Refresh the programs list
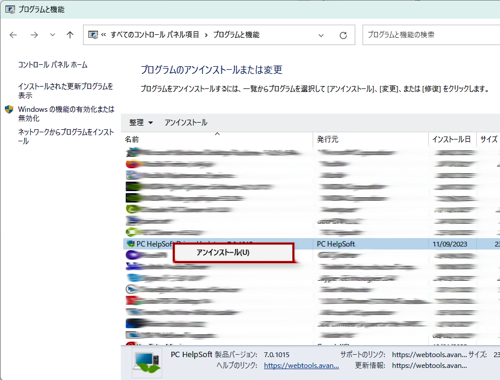This screenshot has height=380, width=500. click(x=343, y=35)
